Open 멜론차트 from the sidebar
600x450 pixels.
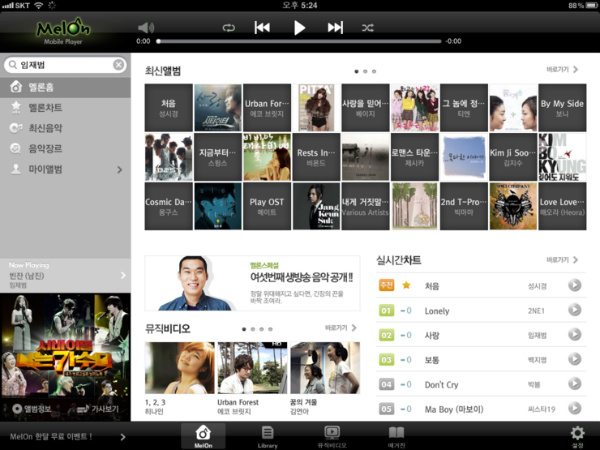pyautogui.click(x=65, y=108)
